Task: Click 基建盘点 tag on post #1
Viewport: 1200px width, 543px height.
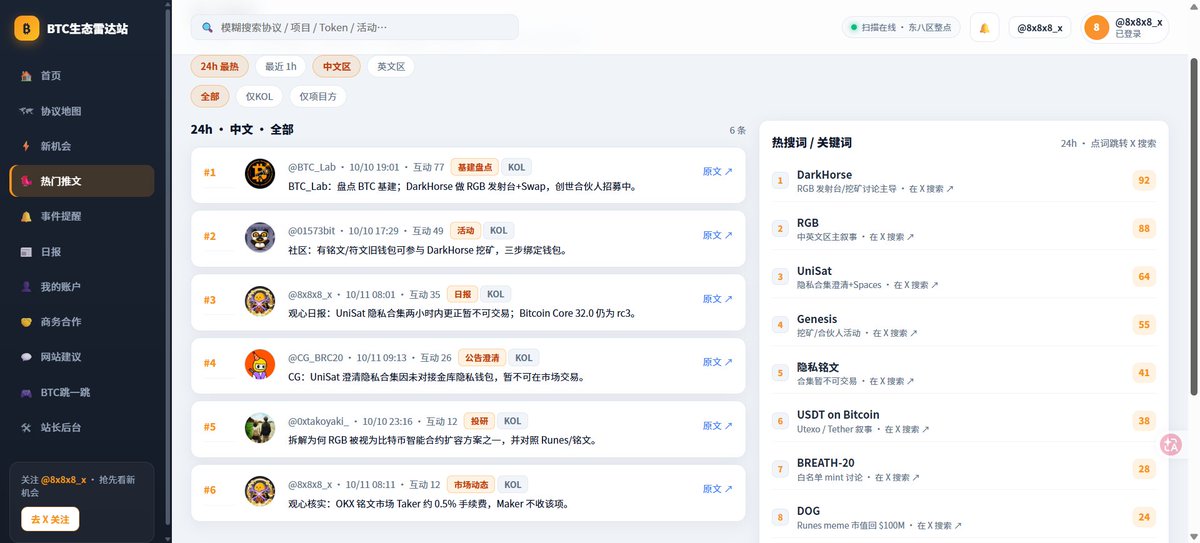Action: coord(474,167)
